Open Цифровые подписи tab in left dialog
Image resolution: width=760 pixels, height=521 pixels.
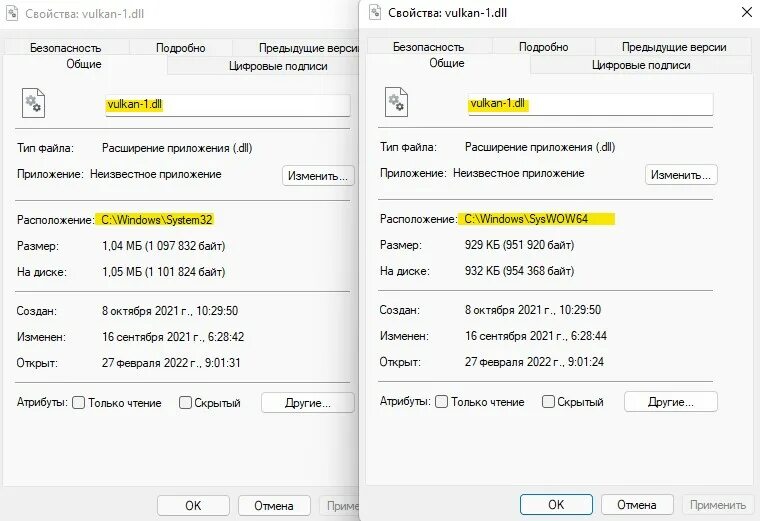click(x=278, y=66)
